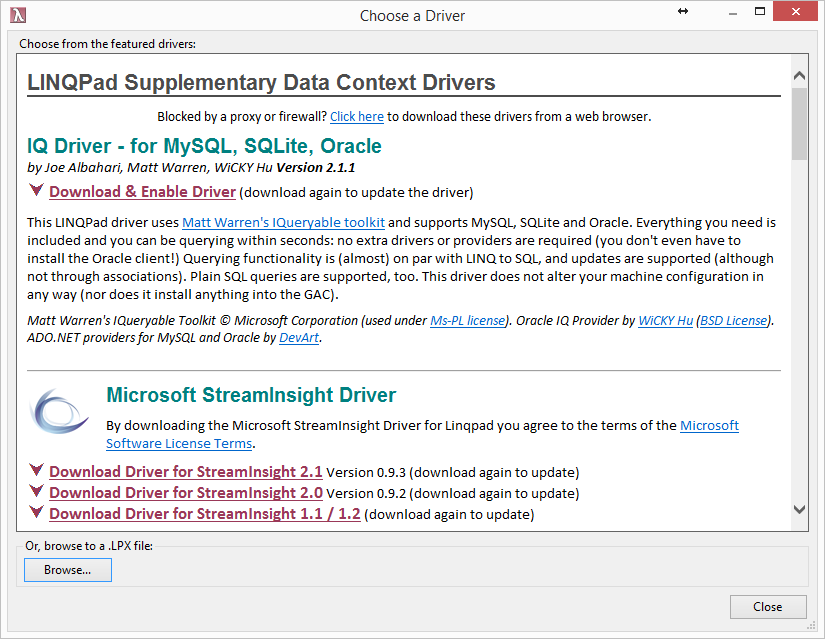The width and height of the screenshot is (825, 639).
Task: Close the window with the red X
Action: coord(795,11)
